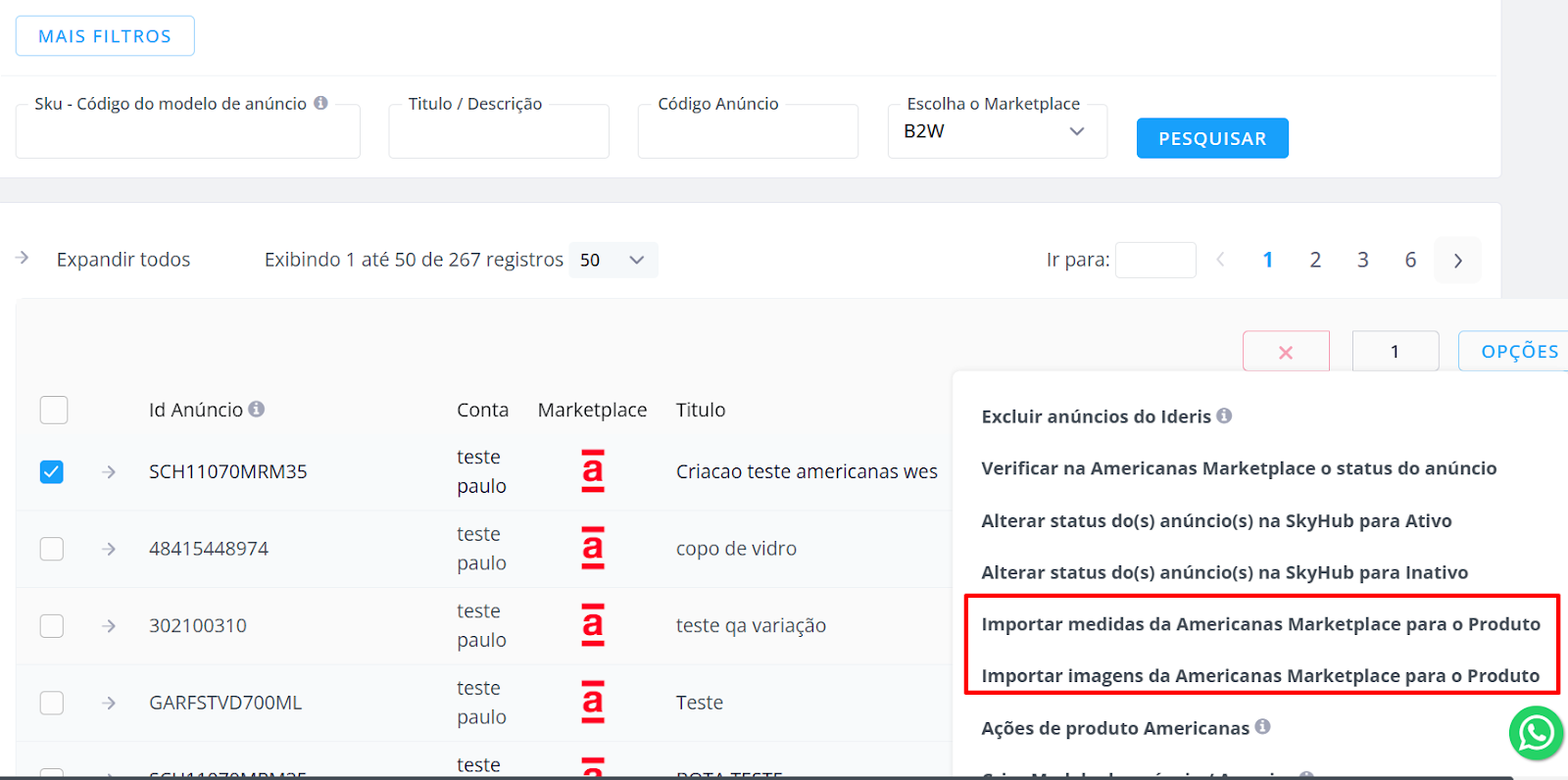
Task: Select Excluir anúncios do Ideris option
Action: [1097, 416]
